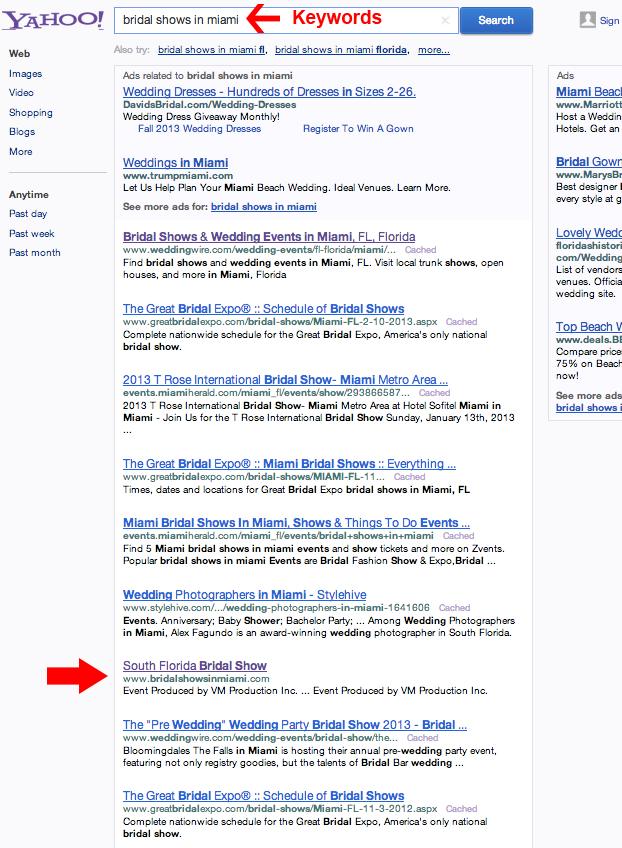Click the Yahoo! logo

(52, 20)
